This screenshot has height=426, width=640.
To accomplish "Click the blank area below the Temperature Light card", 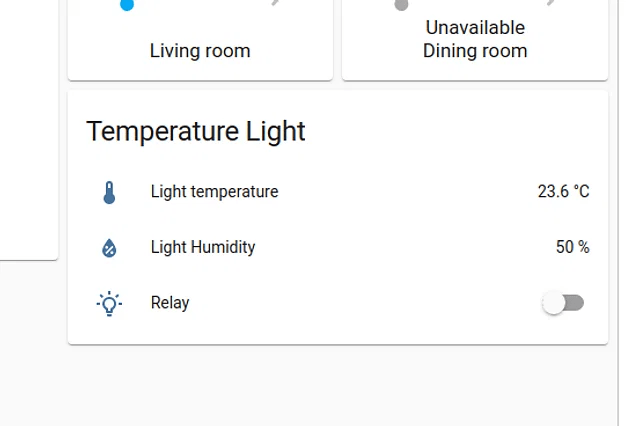I will [x=337, y=385].
